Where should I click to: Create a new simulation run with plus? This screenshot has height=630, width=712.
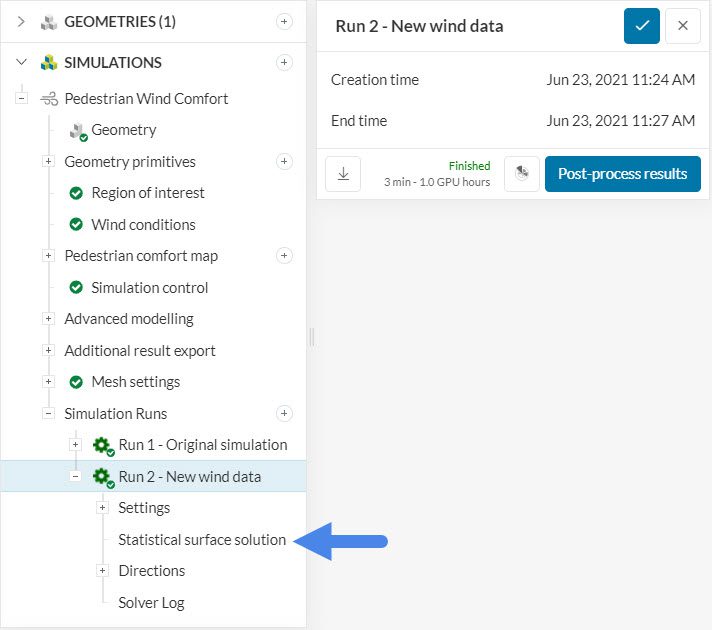284,413
